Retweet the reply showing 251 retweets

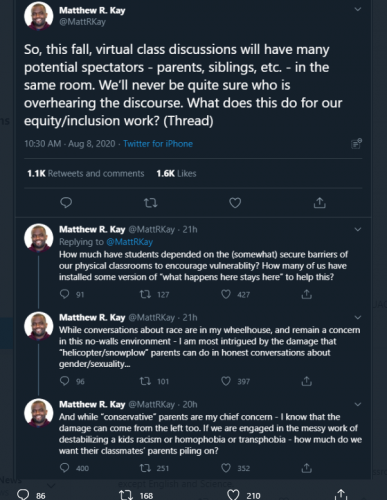point(145,468)
